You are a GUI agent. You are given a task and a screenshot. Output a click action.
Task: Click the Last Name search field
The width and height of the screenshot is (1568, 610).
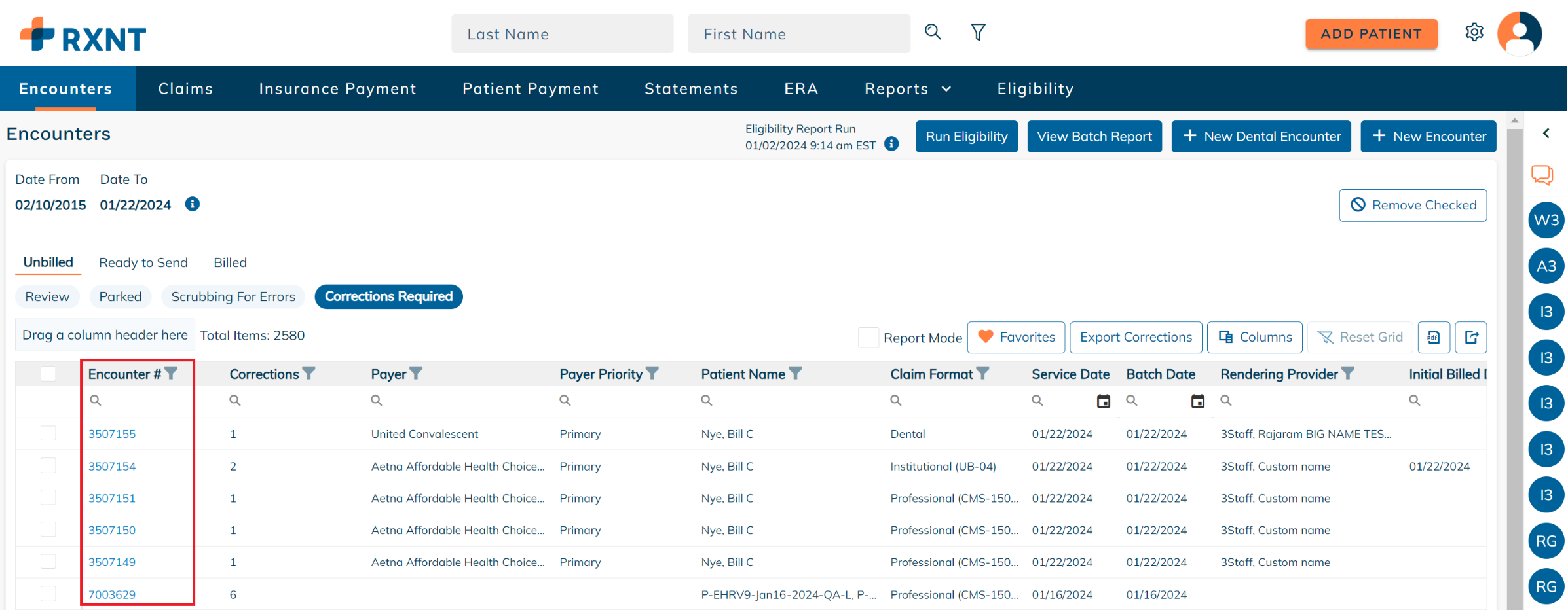(562, 34)
